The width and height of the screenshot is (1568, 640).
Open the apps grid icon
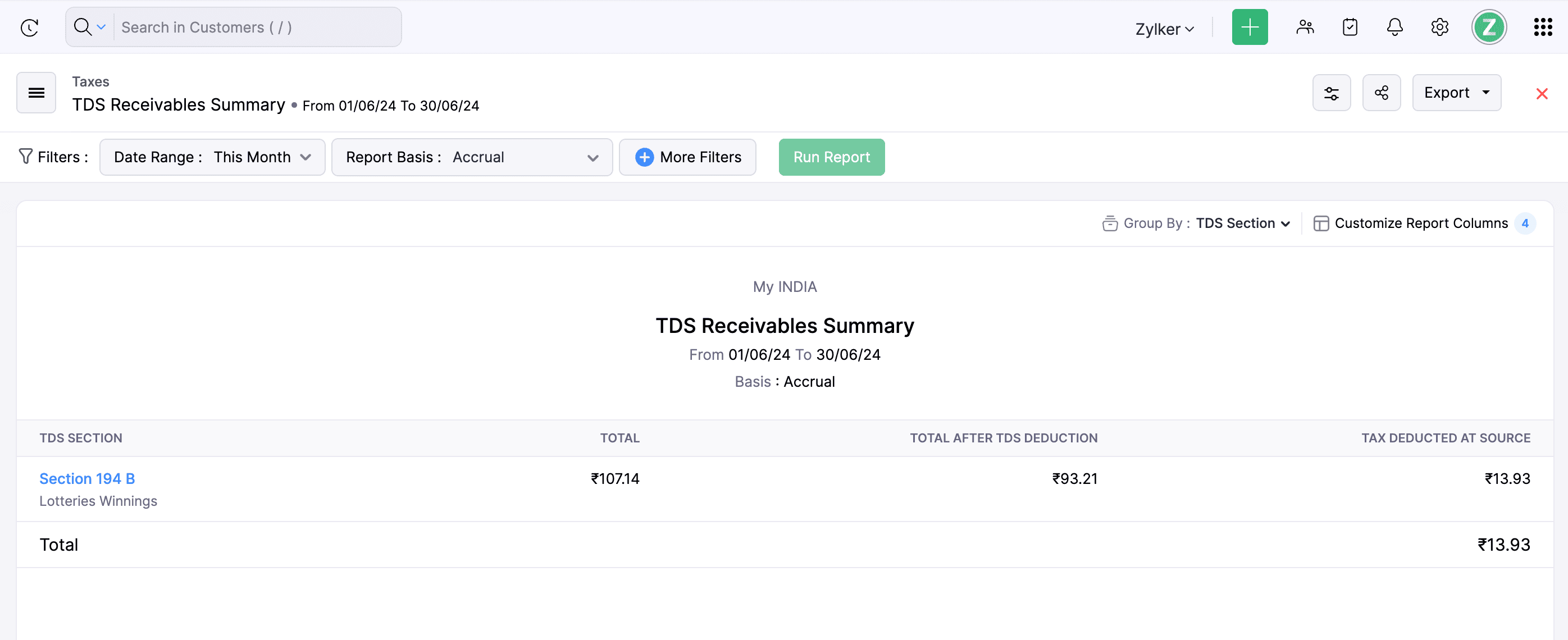coord(1542,27)
